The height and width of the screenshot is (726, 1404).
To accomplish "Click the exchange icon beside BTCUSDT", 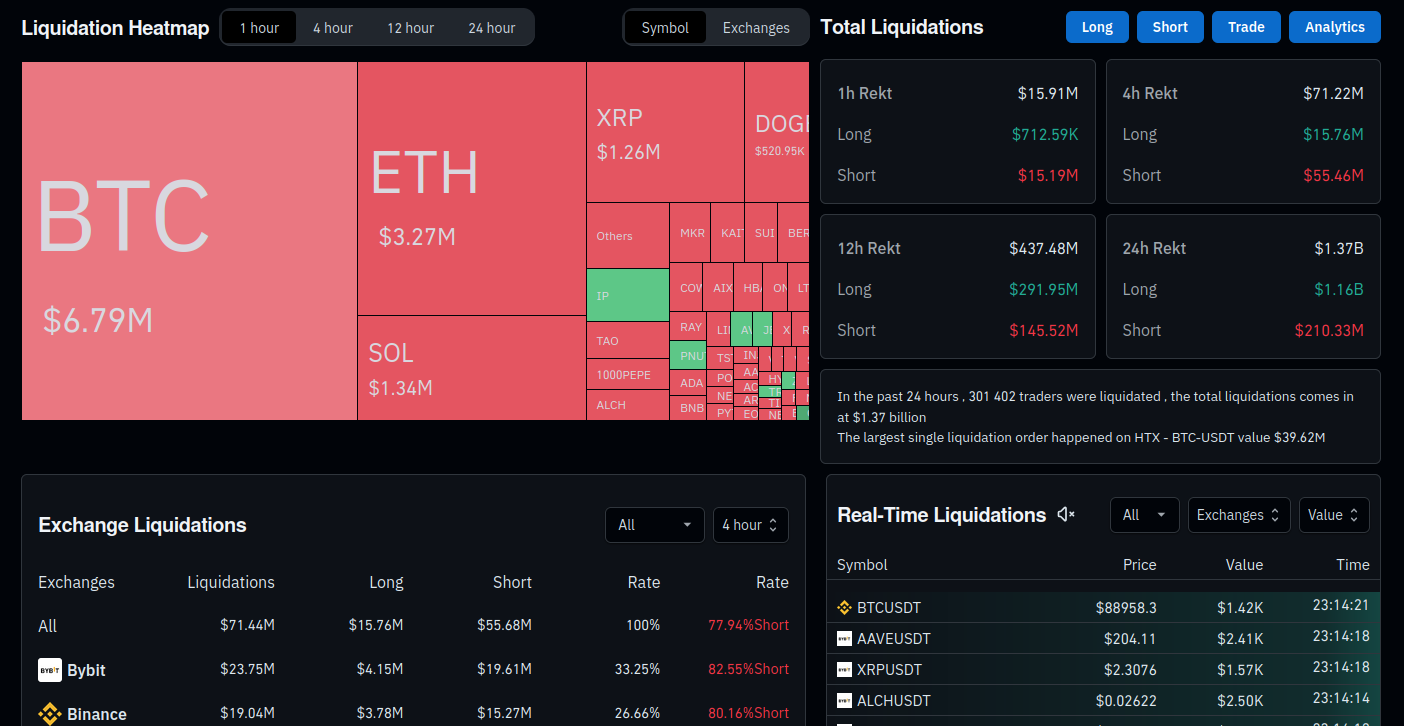I will click(844, 607).
